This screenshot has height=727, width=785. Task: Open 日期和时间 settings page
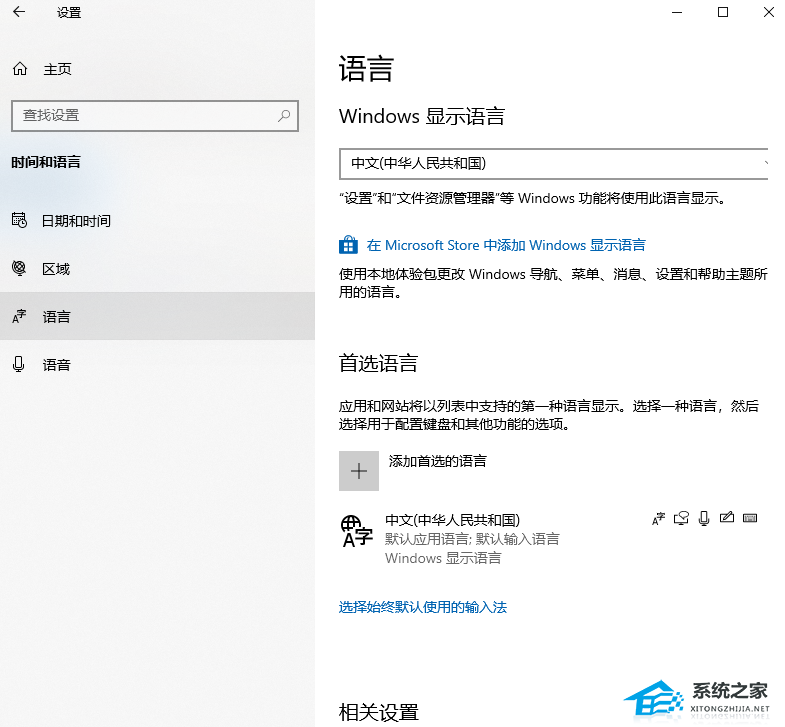(157, 221)
